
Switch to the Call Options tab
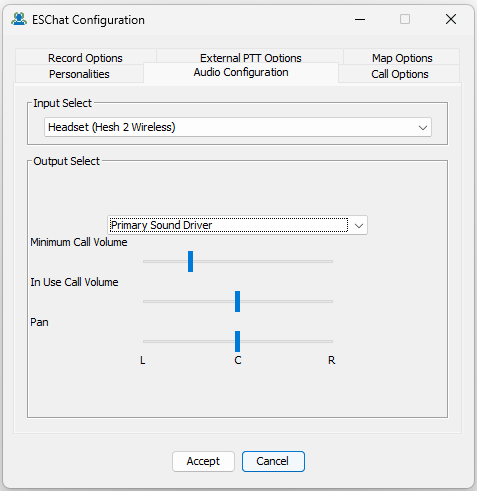click(399, 74)
